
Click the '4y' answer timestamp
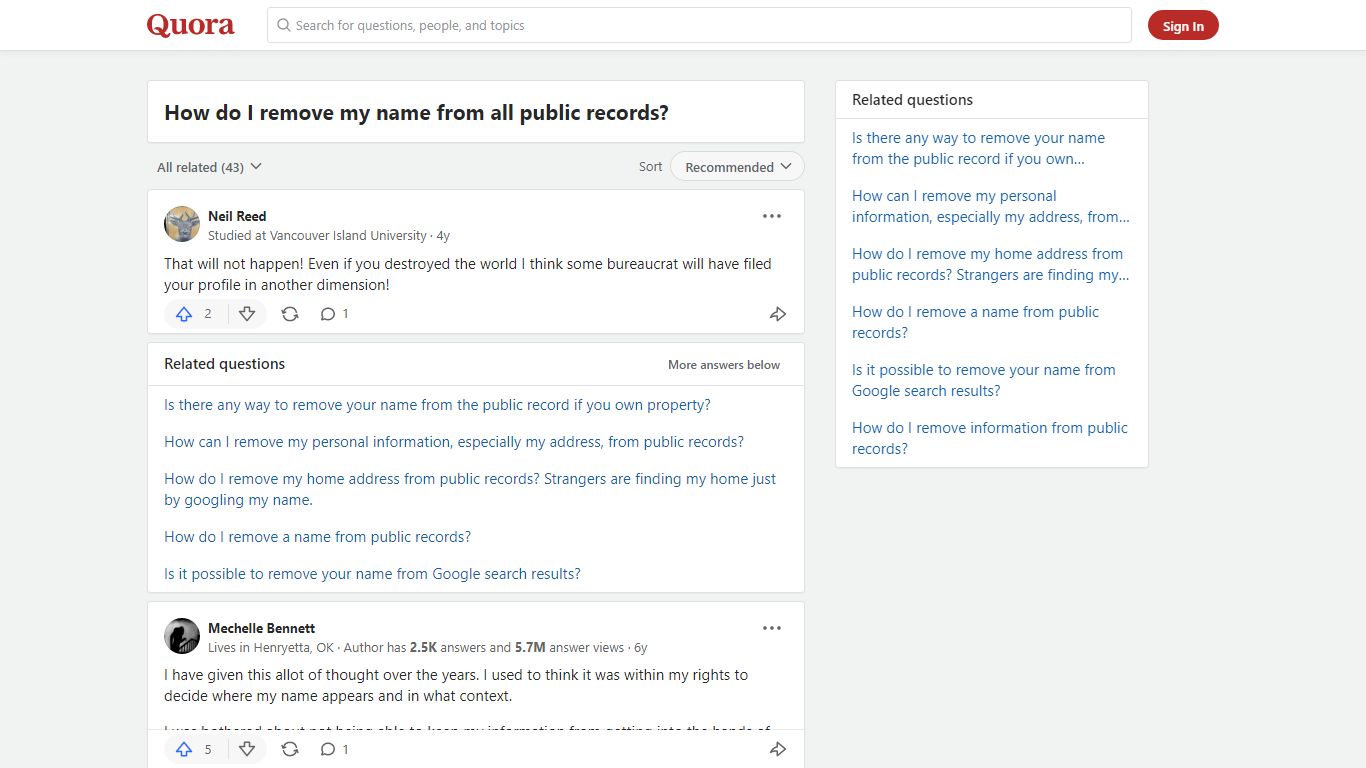[443, 236]
